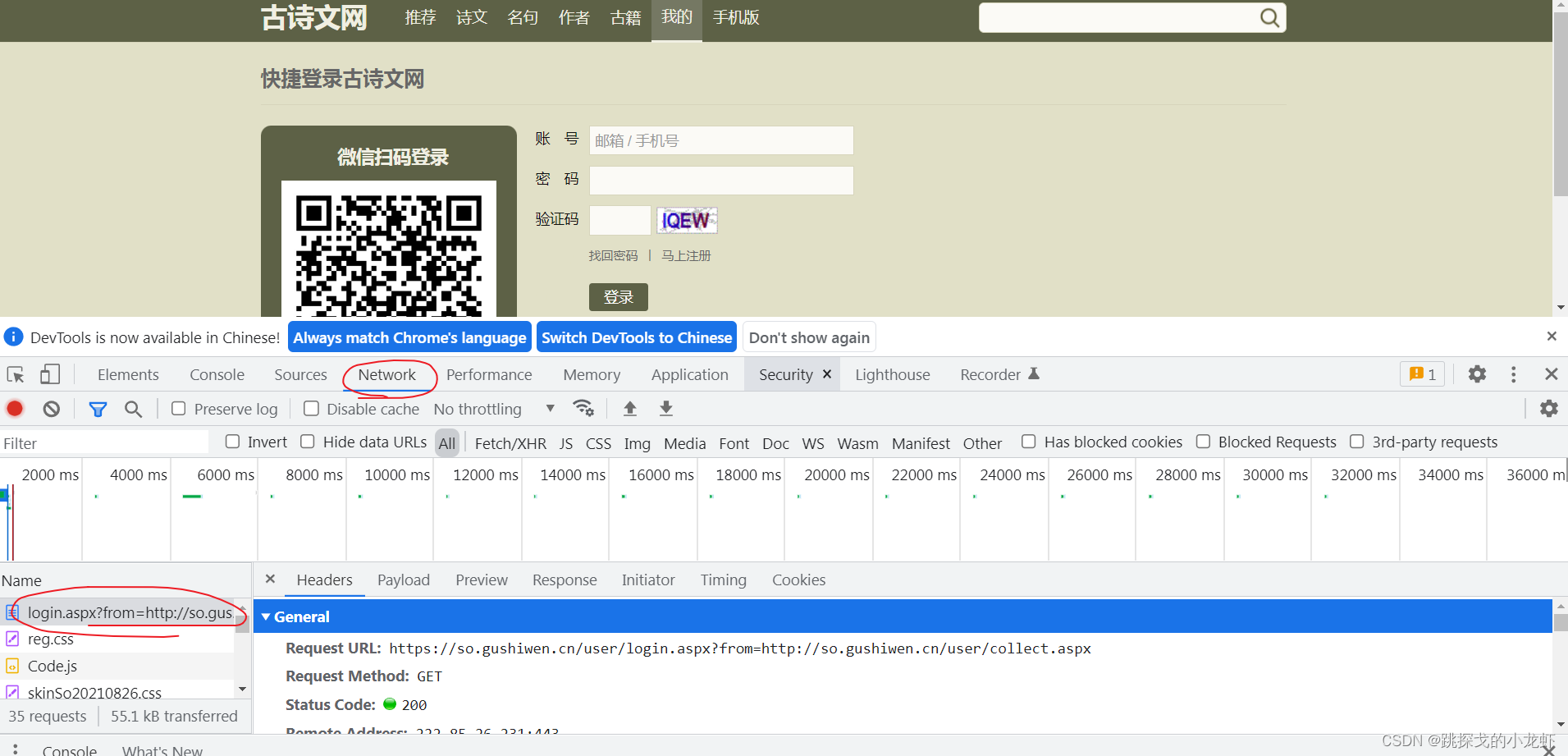Select the reg.css request row

117,639
